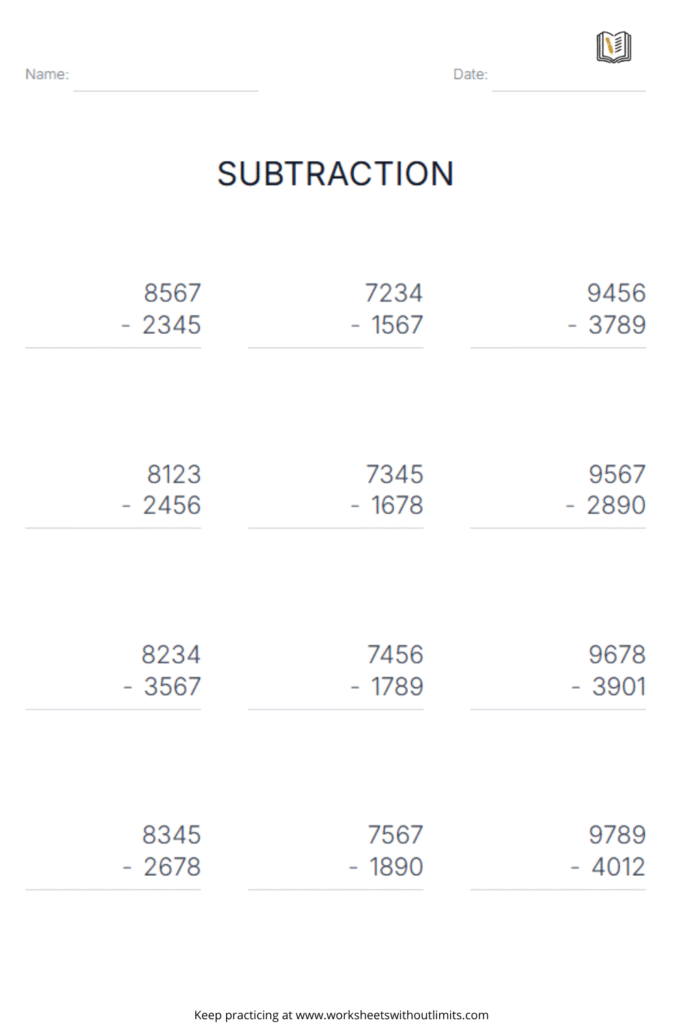Click the Name label text
This screenshot has height=1024, width=683.
pos(47,74)
